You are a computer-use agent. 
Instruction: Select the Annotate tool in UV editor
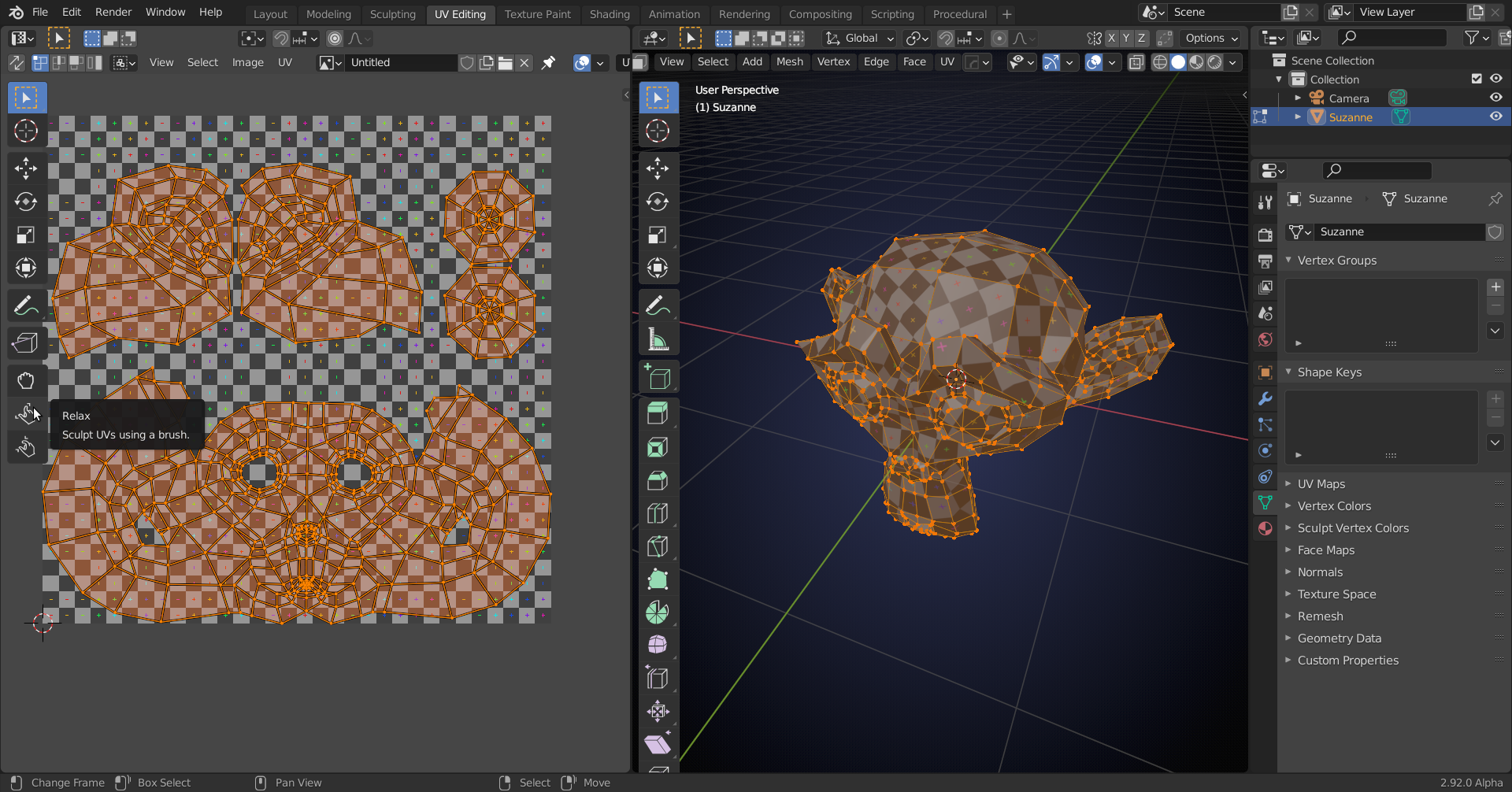[26, 305]
